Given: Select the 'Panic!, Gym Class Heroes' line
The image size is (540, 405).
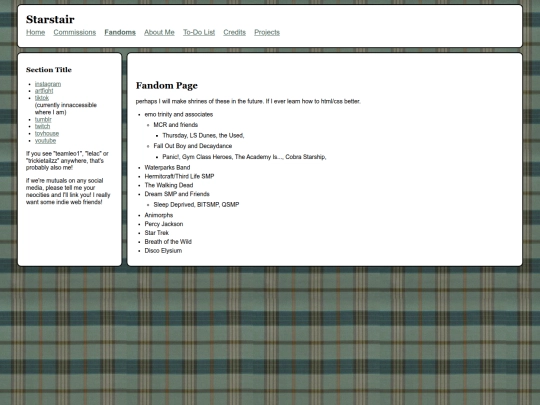Looking at the screenshot, I should tap(244, 157).
